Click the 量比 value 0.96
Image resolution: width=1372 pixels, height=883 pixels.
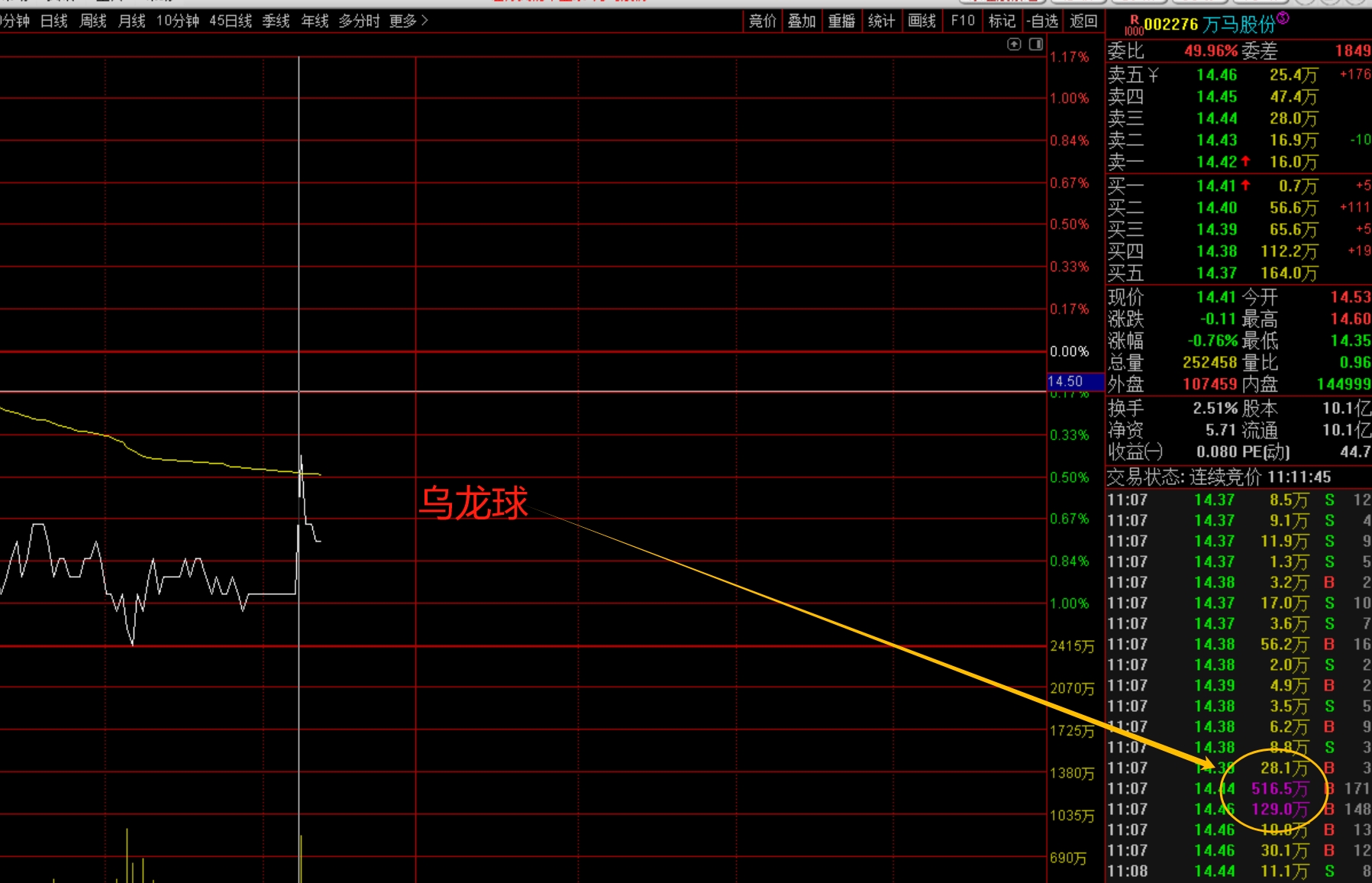coord(1355,363)
